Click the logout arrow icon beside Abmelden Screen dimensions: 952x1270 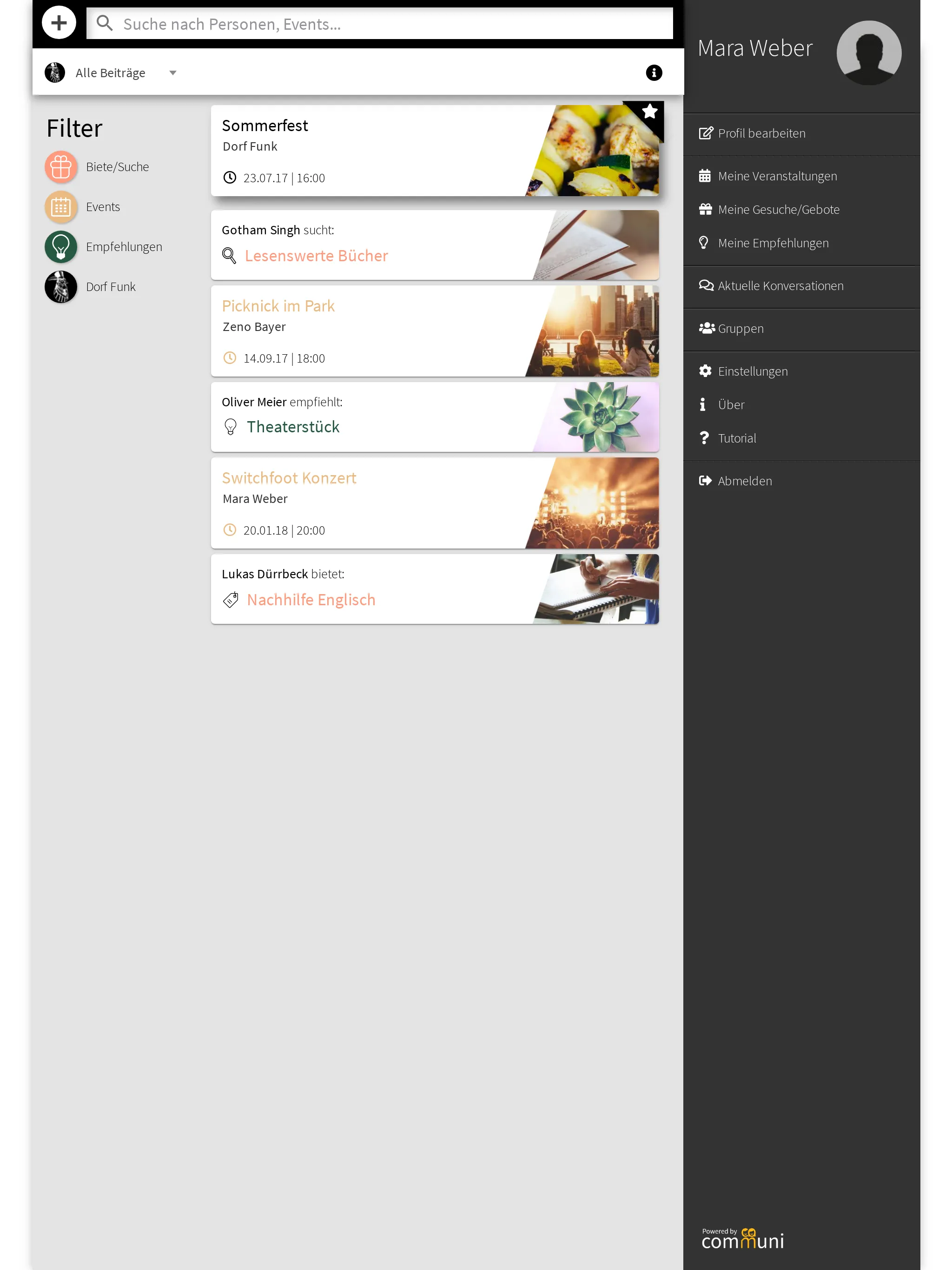click(705, 481)
